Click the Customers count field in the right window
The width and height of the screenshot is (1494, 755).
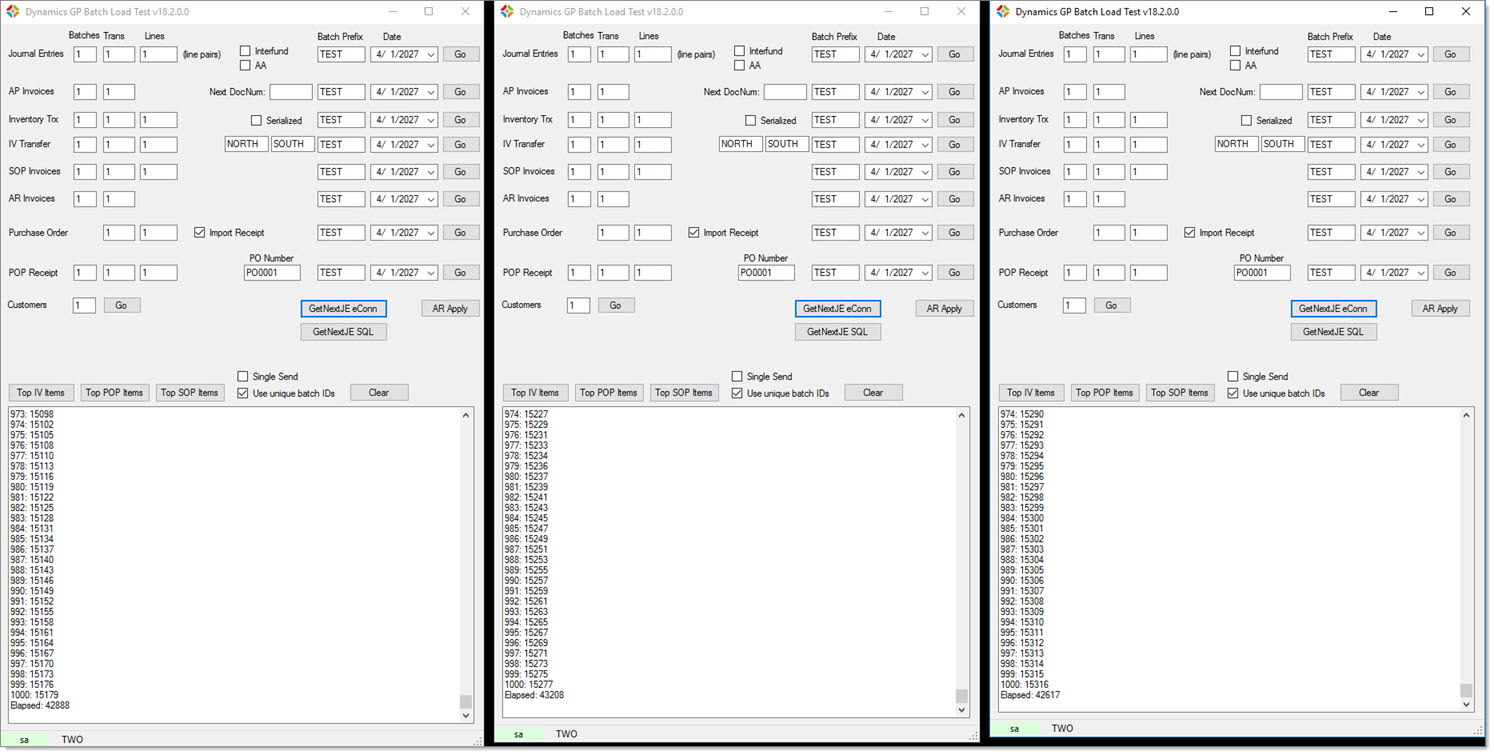(1074, 306)
